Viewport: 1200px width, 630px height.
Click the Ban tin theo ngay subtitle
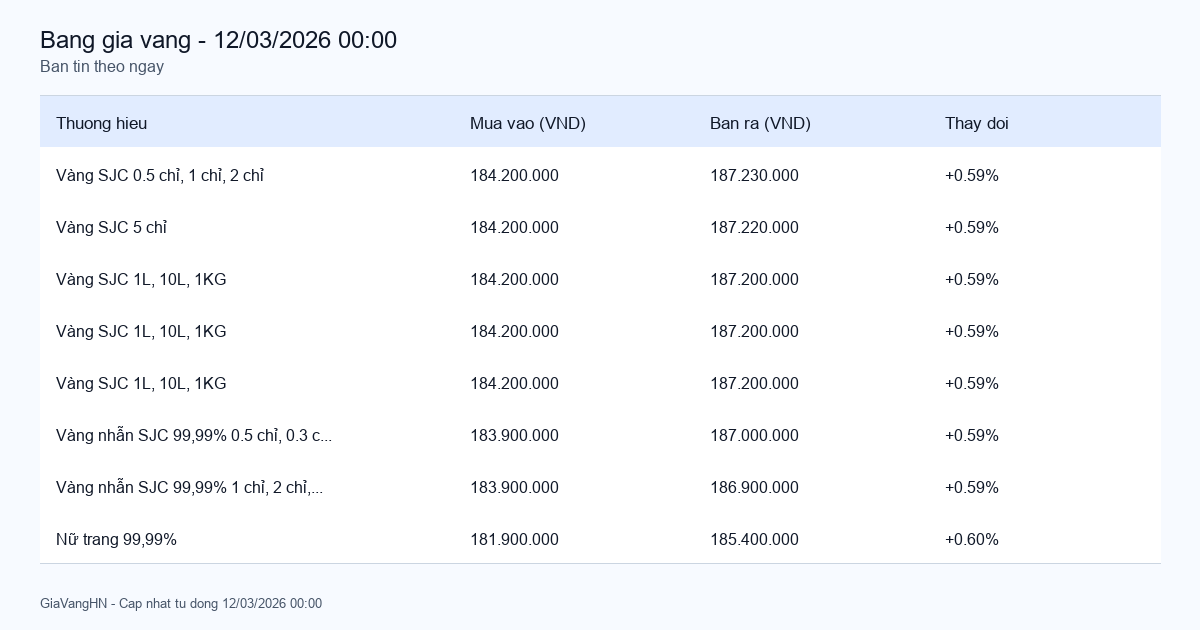click(x=102, y=67)
